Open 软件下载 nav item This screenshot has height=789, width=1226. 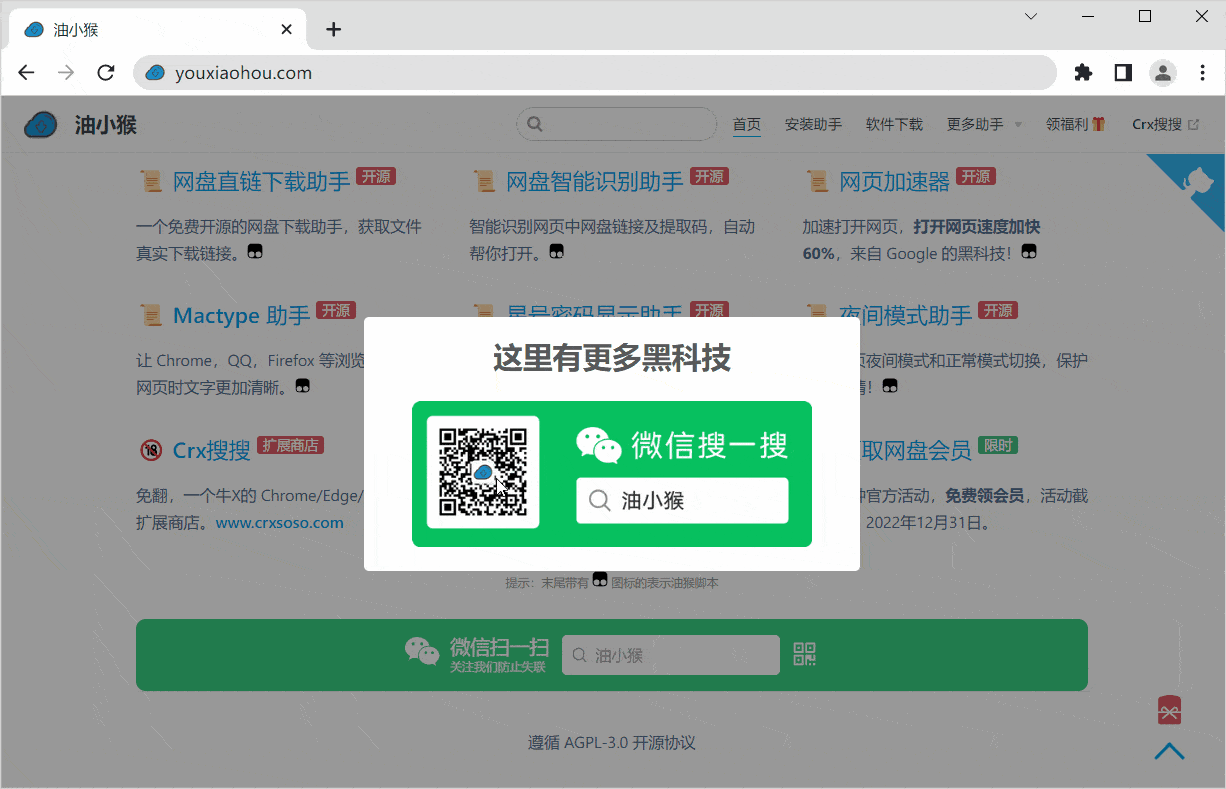coord(894,125)
